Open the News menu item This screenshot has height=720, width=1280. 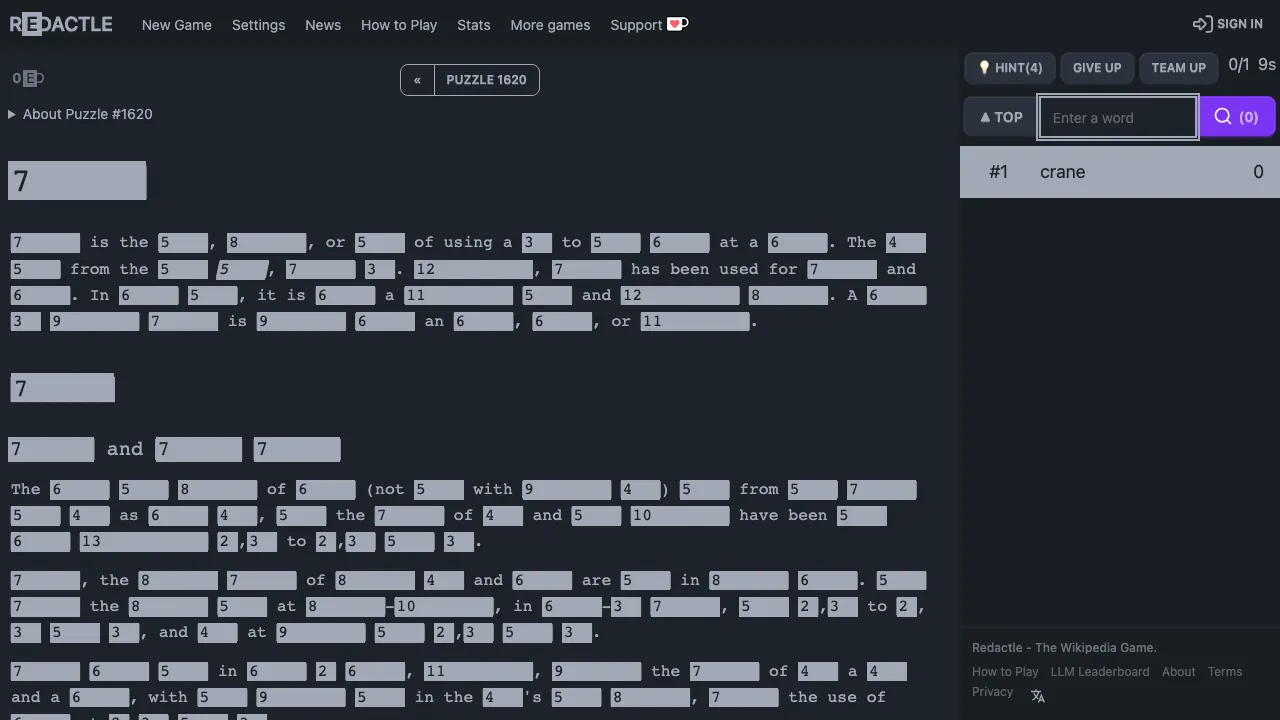tap(323, 25)
